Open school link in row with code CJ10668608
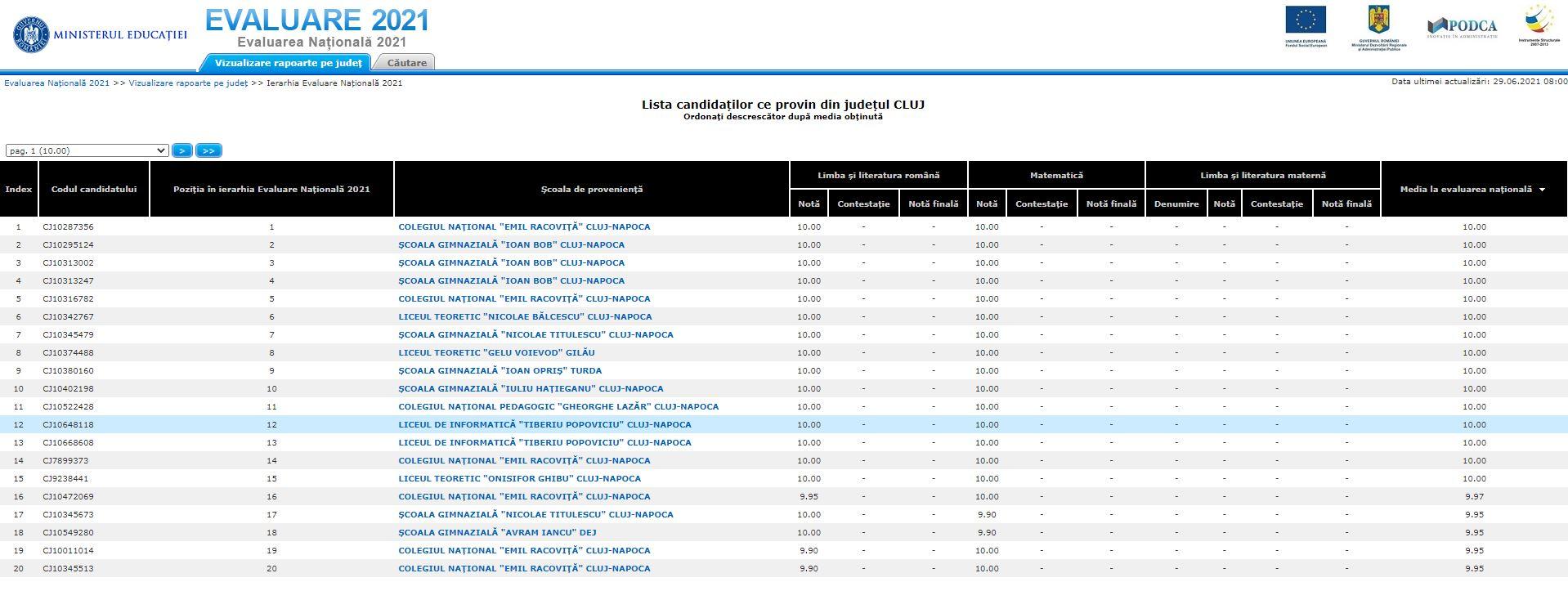Image resolution: width=1568 pixels, height=600 pixels. 544,442
